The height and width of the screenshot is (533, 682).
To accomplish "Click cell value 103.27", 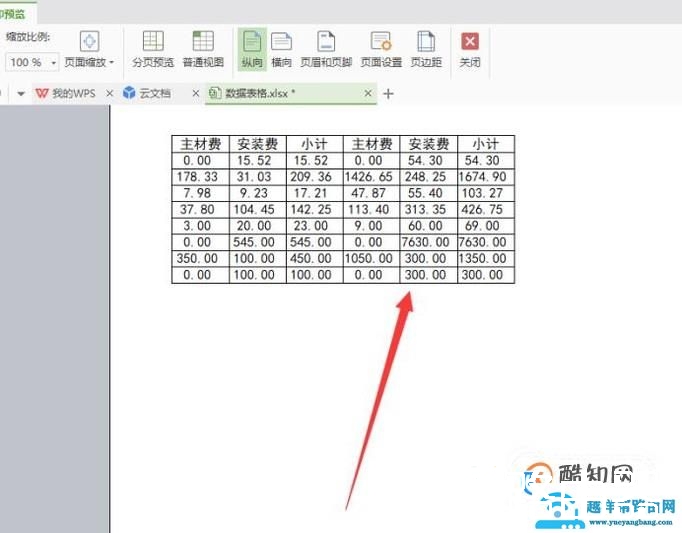I will tap(482, 193).
